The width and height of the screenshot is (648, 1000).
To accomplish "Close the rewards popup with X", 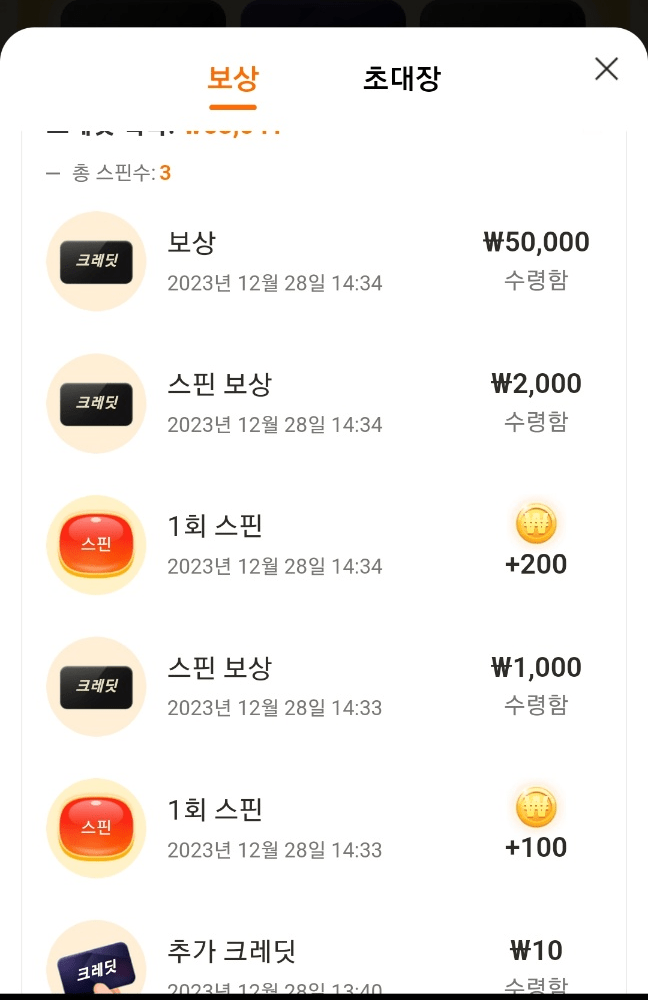I will click(607, 69).
